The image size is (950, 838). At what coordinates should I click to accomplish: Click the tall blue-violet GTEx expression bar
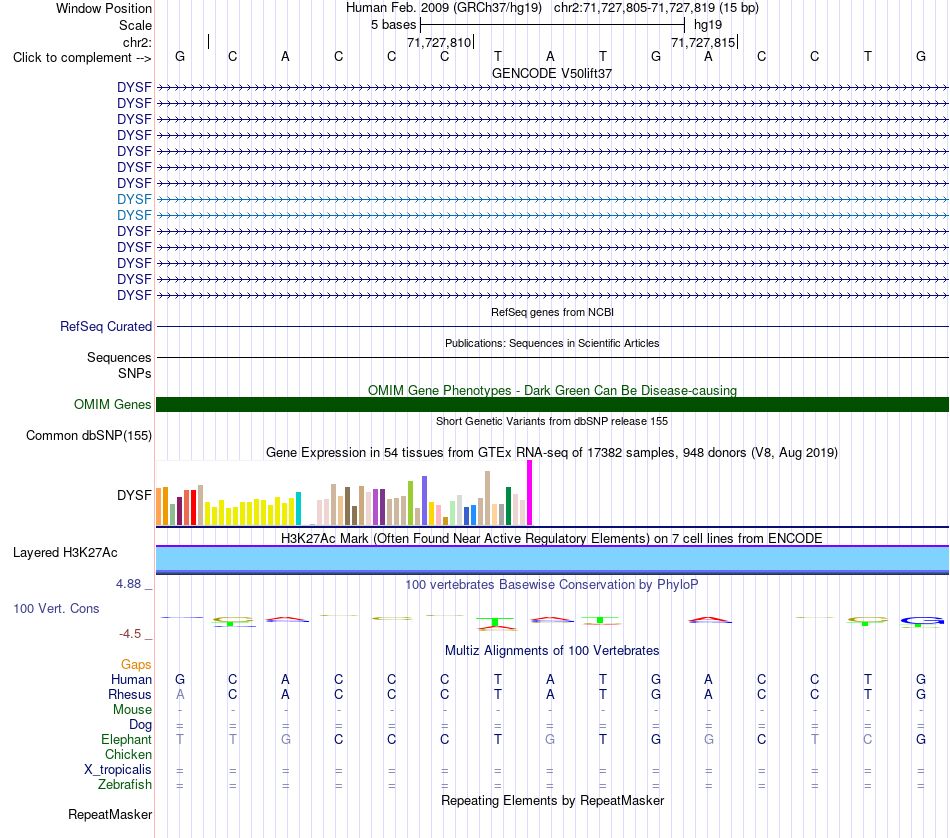tap(425, 500)
